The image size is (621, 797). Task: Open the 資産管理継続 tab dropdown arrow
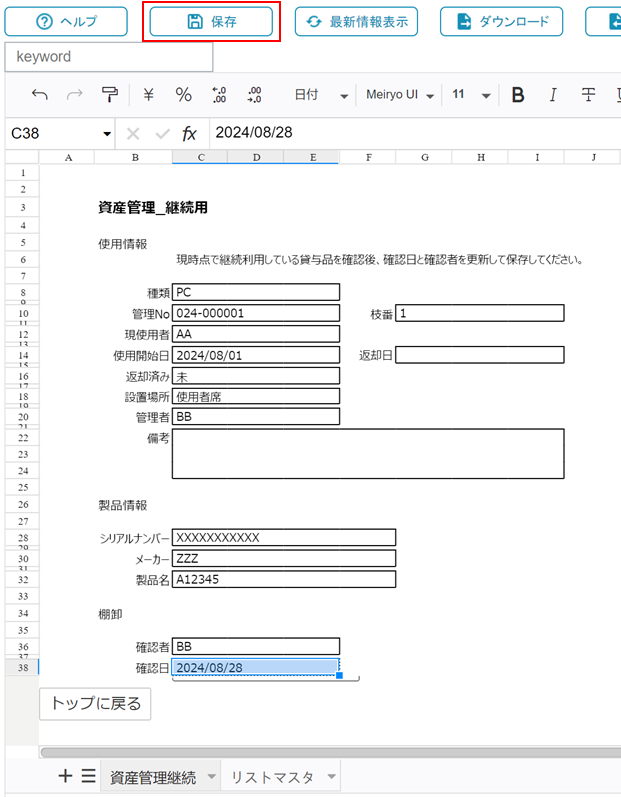(212, 776)
